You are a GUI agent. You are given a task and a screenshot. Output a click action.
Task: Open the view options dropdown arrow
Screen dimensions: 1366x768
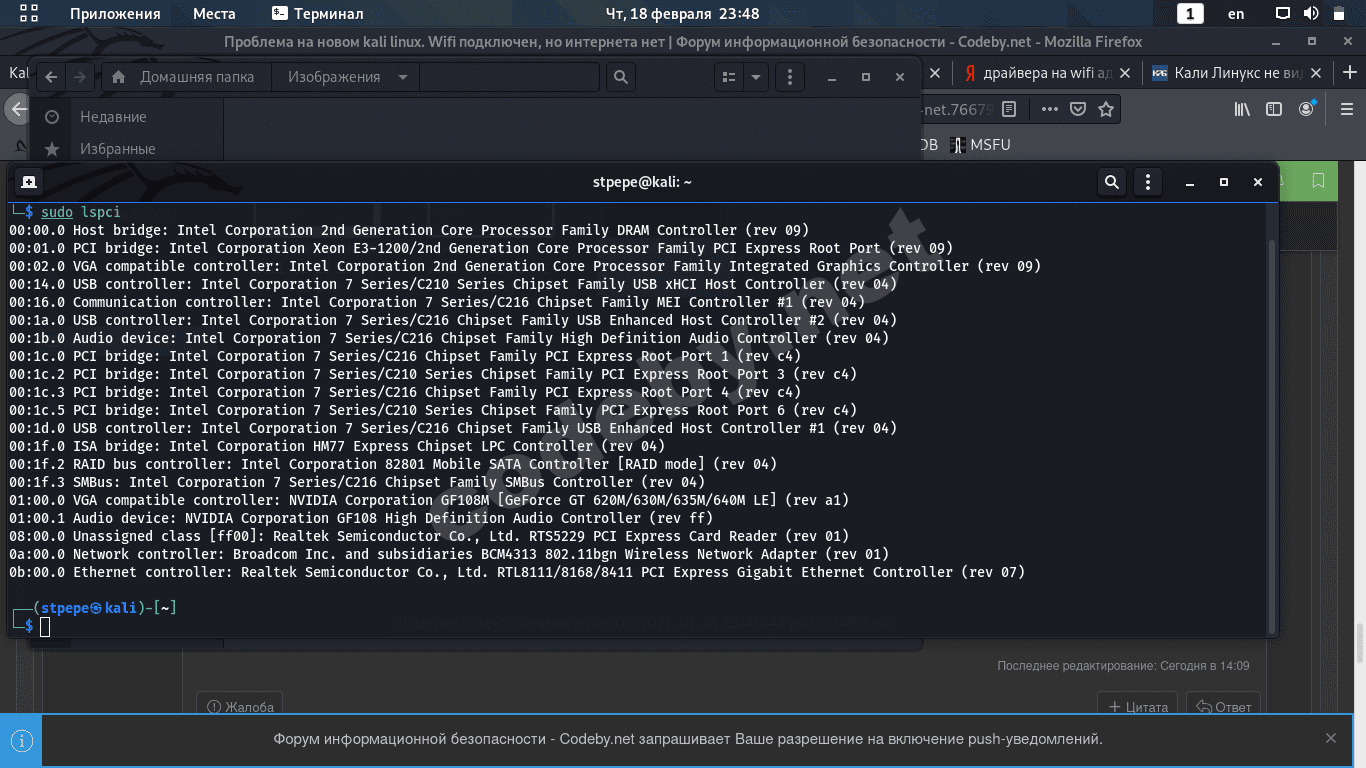[x=756, y=77]
